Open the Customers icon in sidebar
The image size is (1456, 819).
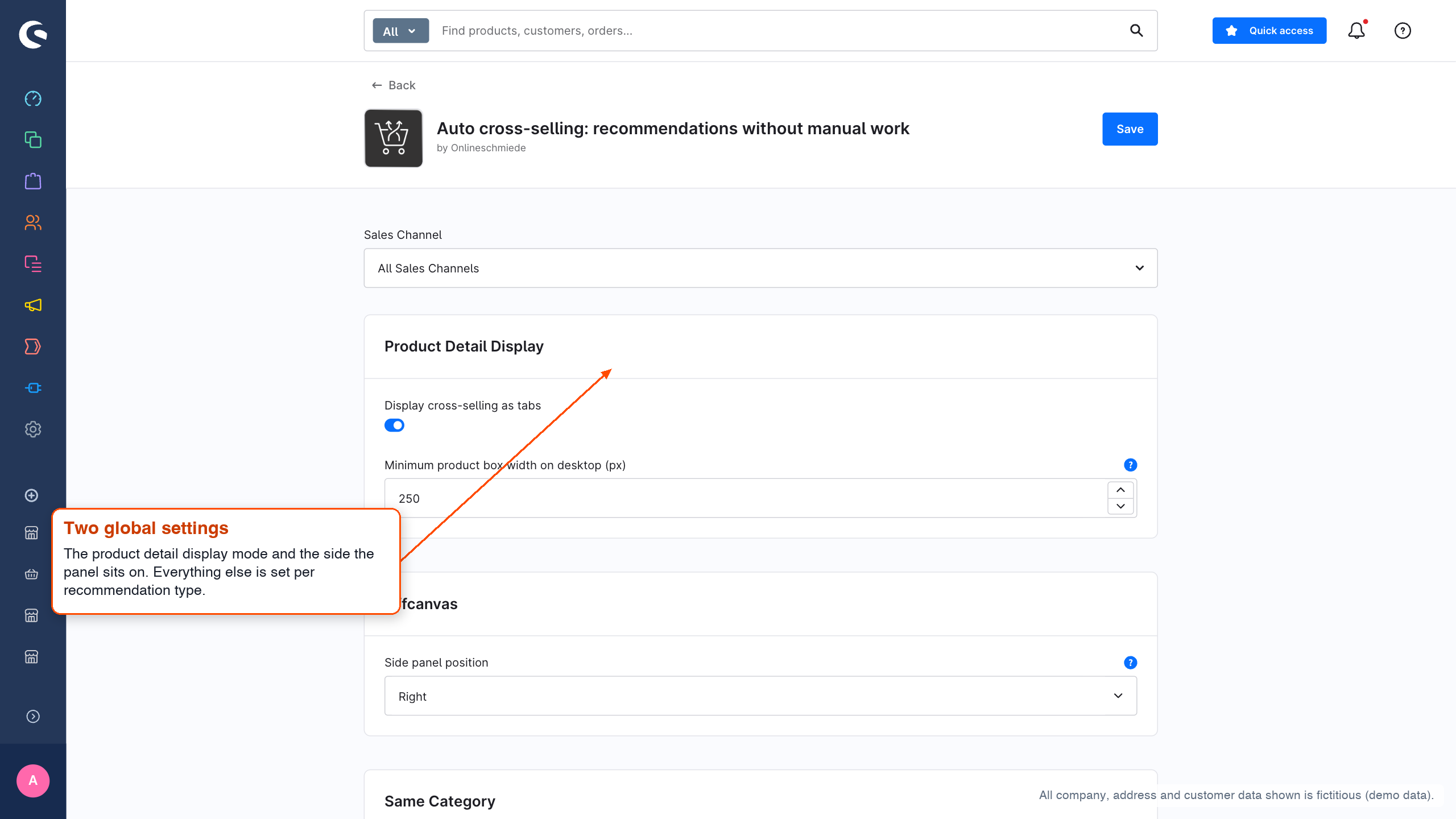point(33,222)
